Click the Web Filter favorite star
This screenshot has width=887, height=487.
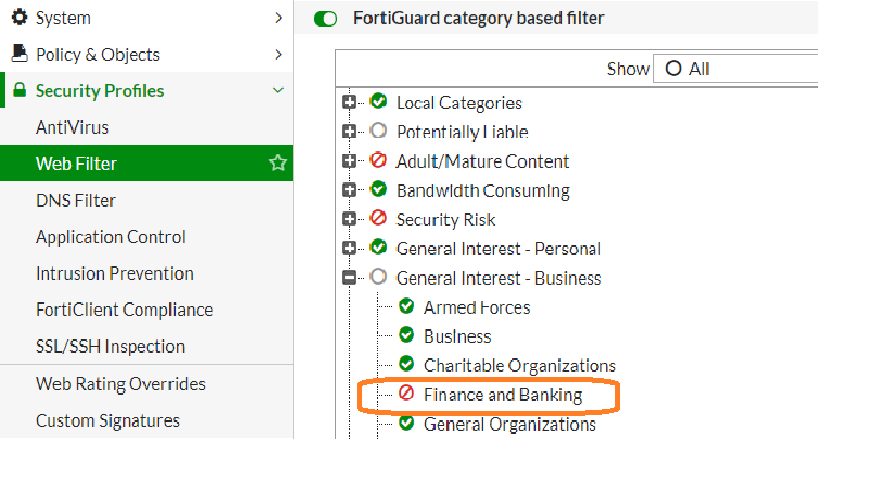click(x=277, y=163)
